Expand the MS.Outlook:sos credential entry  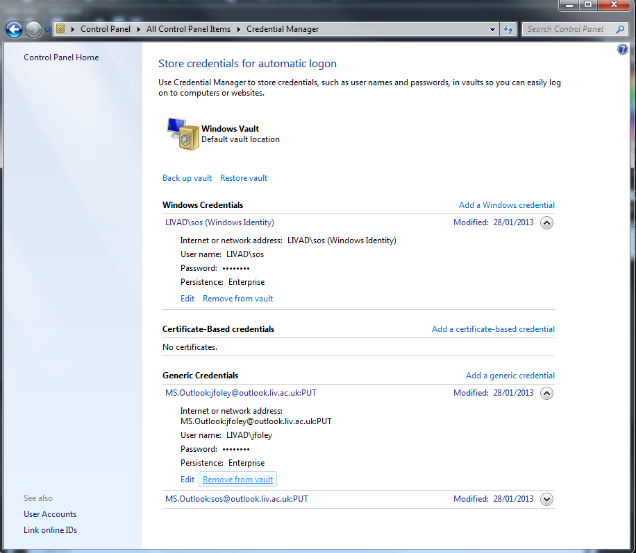tap(546, 499)
